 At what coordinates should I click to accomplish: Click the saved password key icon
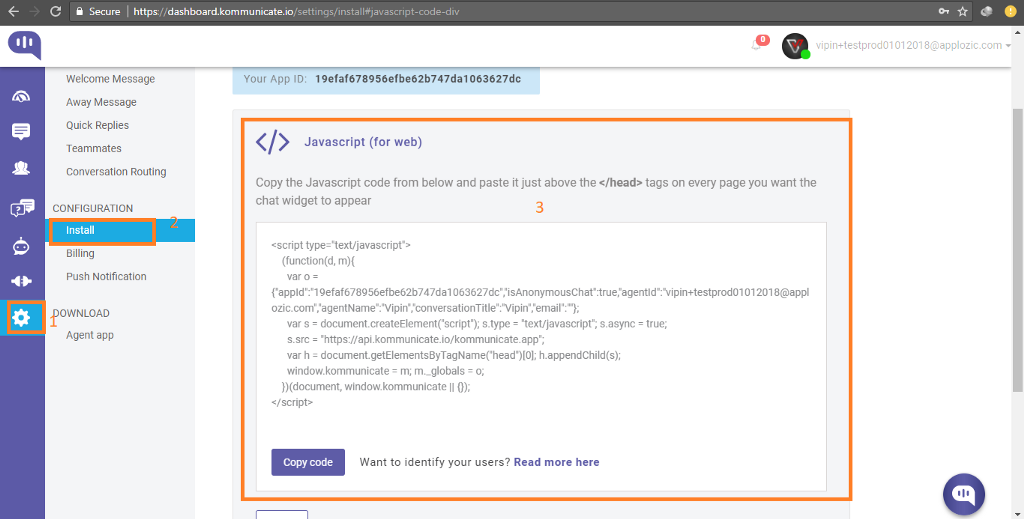pyautogui.click(x=944, y=11)
